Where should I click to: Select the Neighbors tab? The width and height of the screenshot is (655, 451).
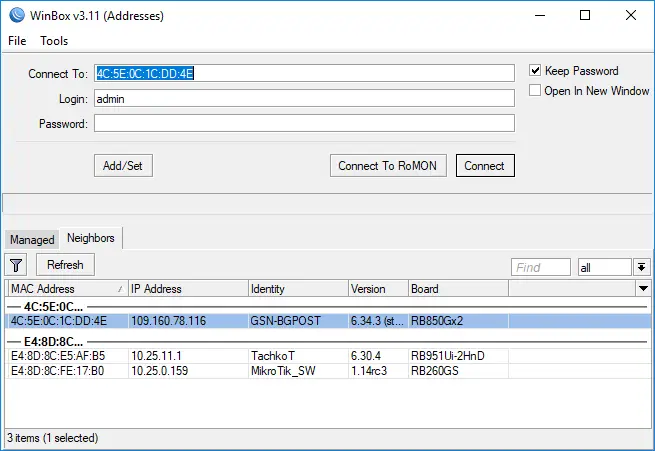tap(91, 238)
